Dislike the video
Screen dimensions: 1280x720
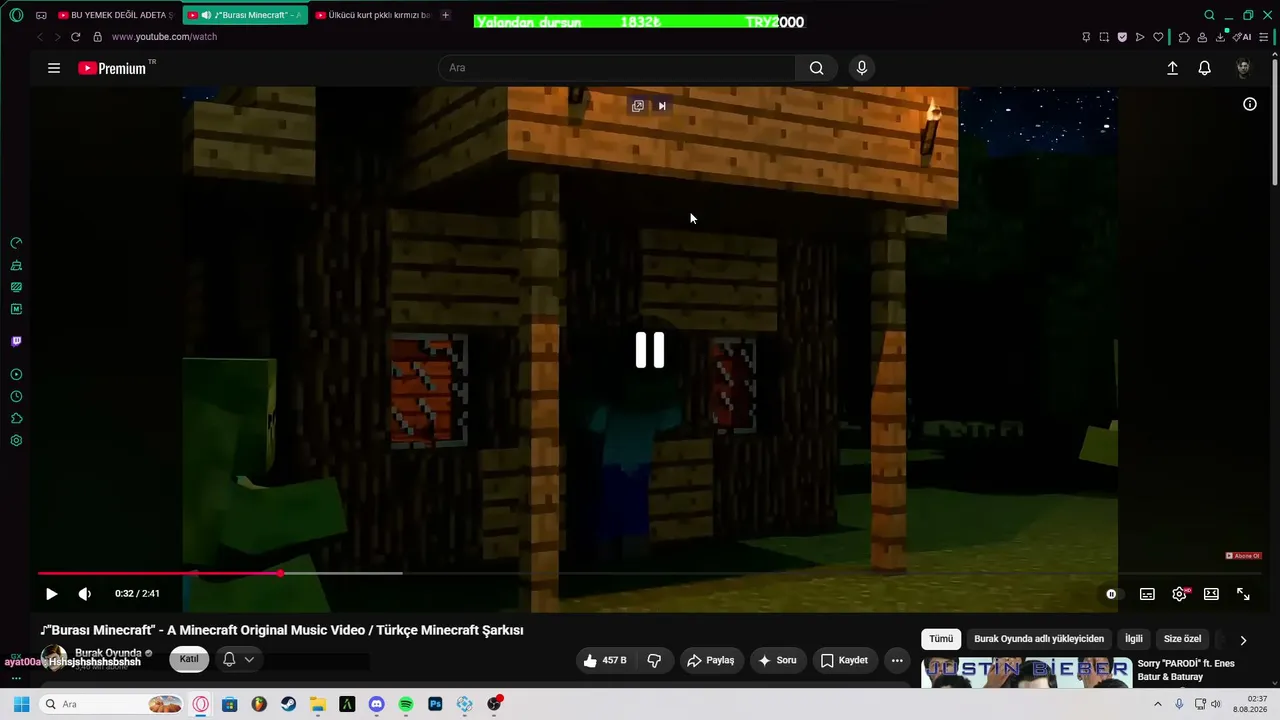tap(654, 660)
